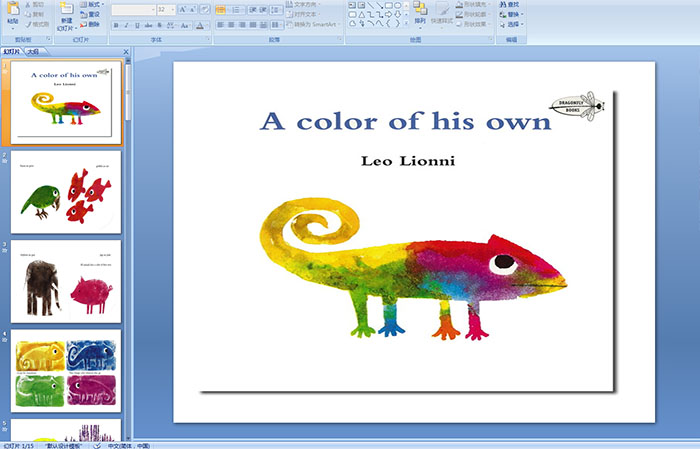
Task: Select slide 4 thumbnail with four chameleons
Action: pyautogui.click(x=66, y=370)
